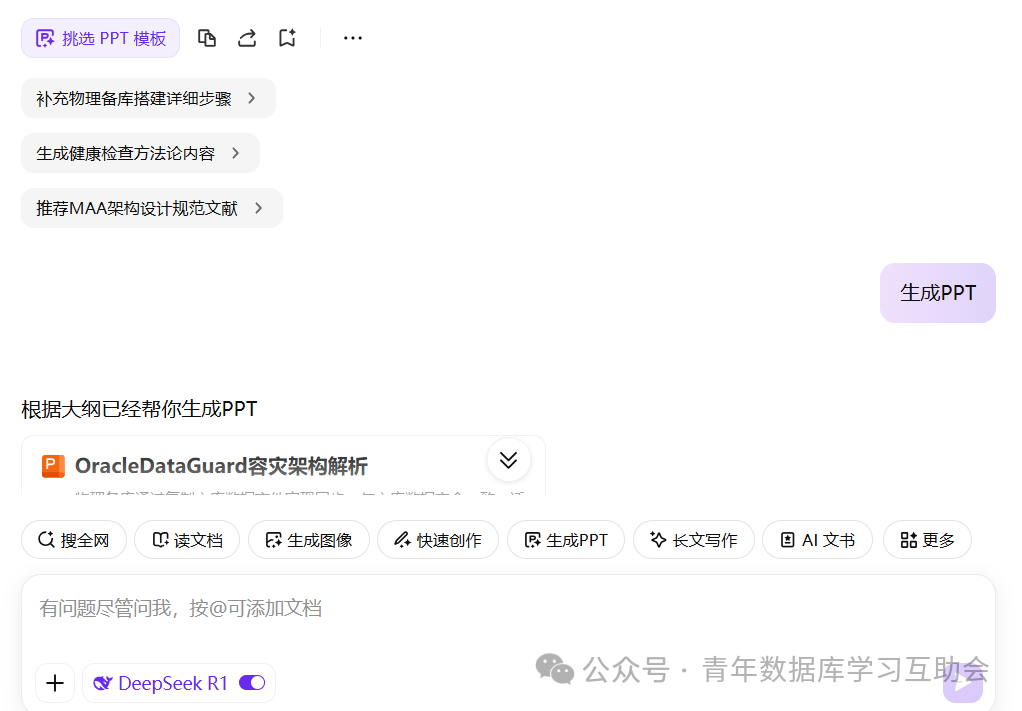Screen dimensions: 1022x711
Task: Choose the 快速创作 quick writing tool
Action: (x=438, y=540)
